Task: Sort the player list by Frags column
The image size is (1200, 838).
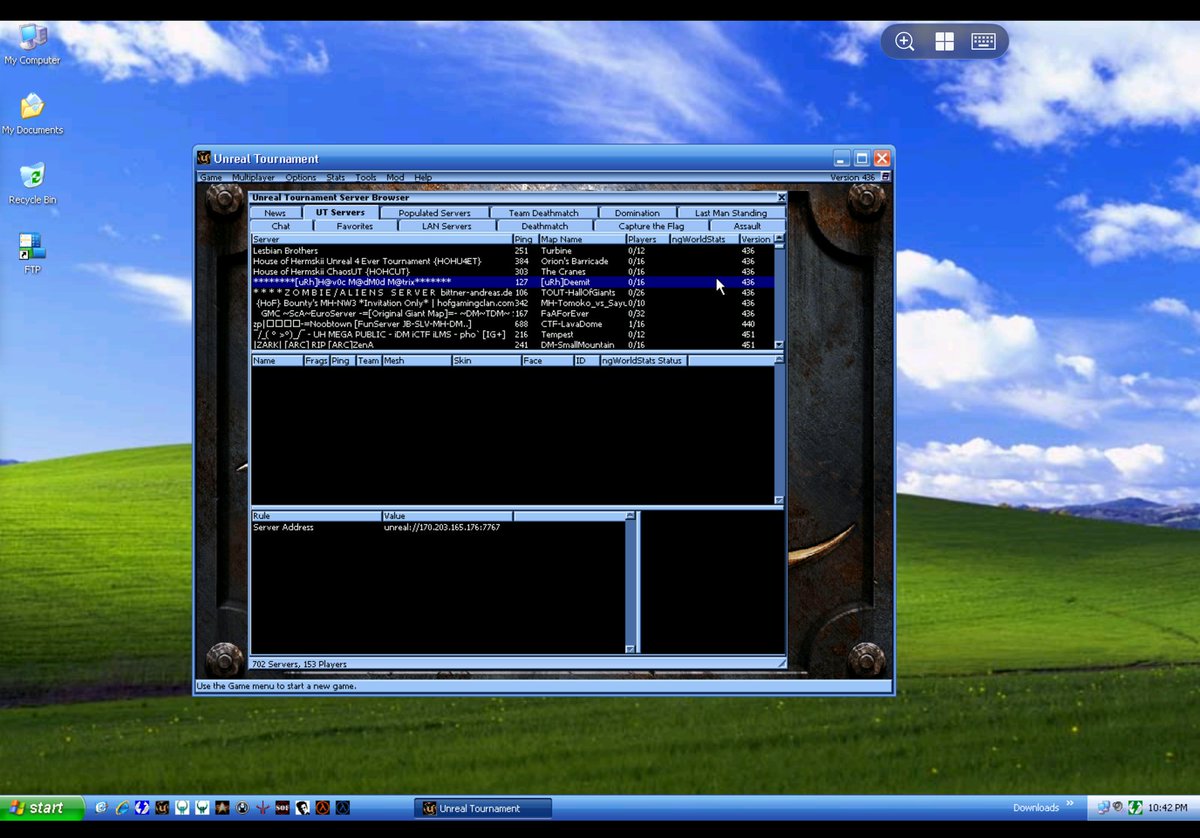Action: (316, 360)
